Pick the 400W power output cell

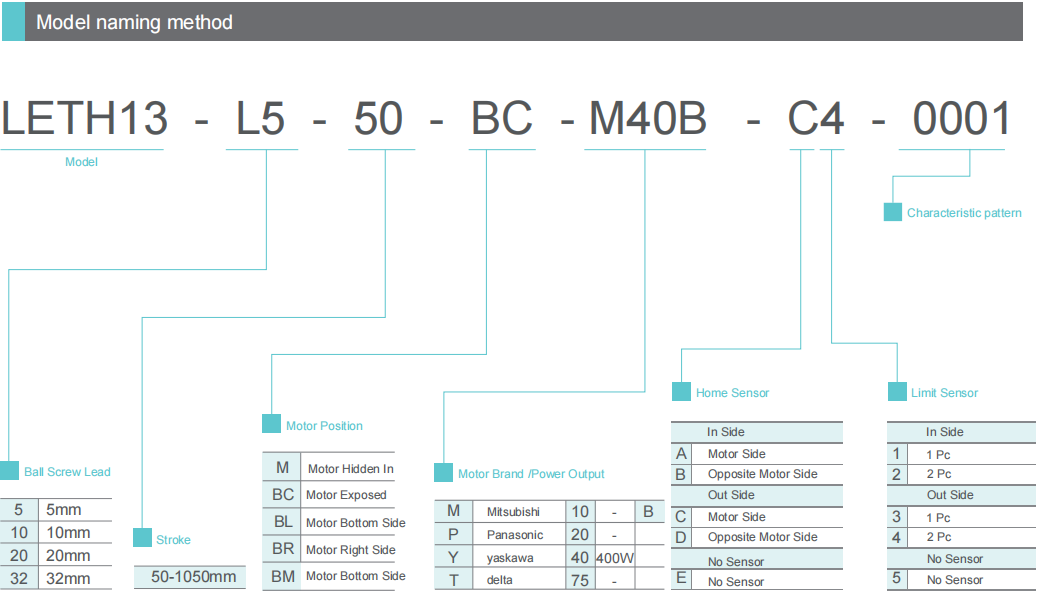pos(614,558)
